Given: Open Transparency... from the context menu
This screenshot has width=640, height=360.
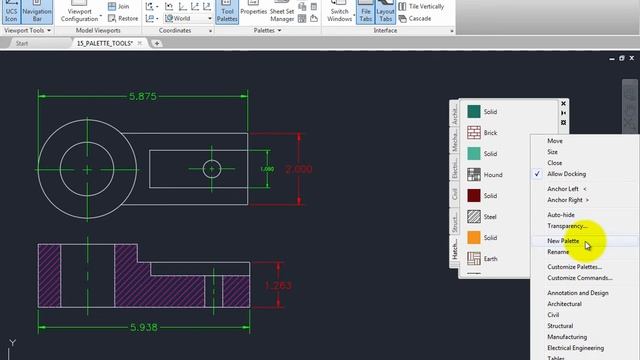Looking at the screenshot, I should [567, 226].
